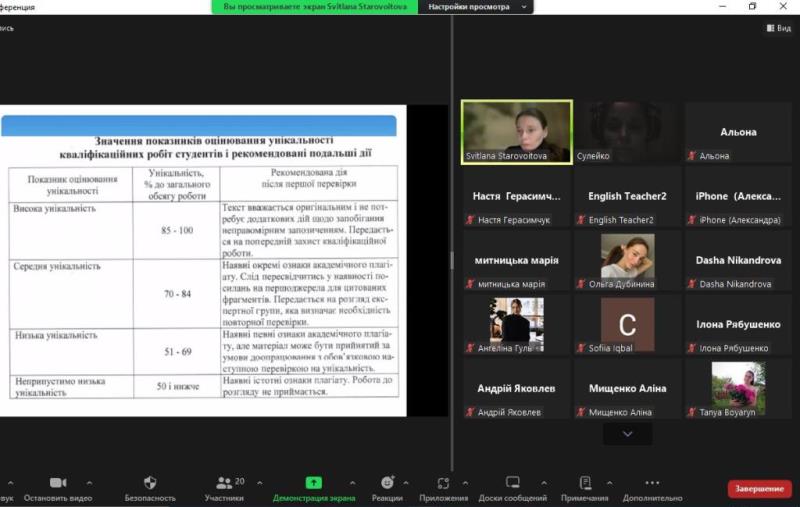Click the divider handle between share and gallery
Viewport: 800px width, 507px height.
(x=452, y=260)
